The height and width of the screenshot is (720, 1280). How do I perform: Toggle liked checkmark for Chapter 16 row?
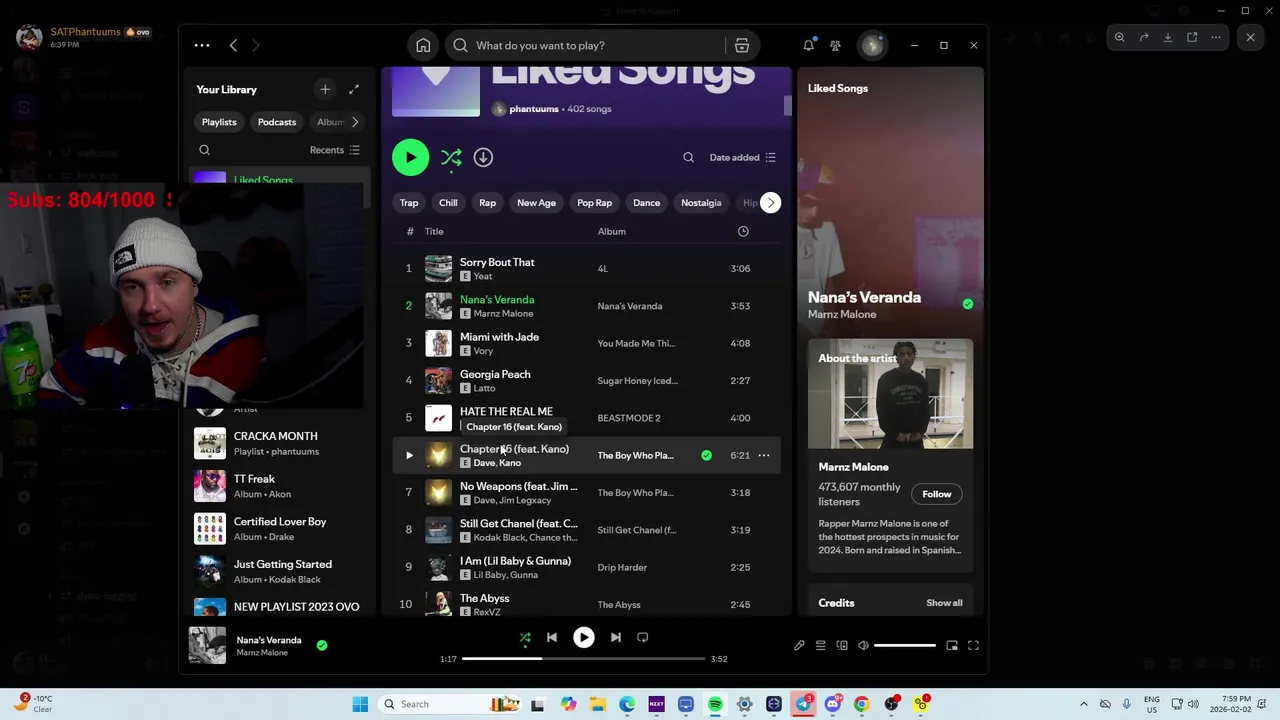coord(706,455)
